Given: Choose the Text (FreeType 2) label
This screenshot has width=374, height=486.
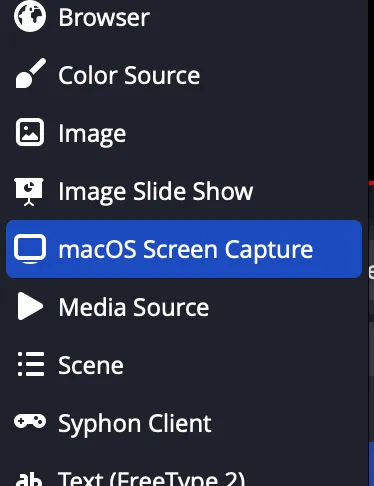Looking at the screenshot, I should pos(151,479).
